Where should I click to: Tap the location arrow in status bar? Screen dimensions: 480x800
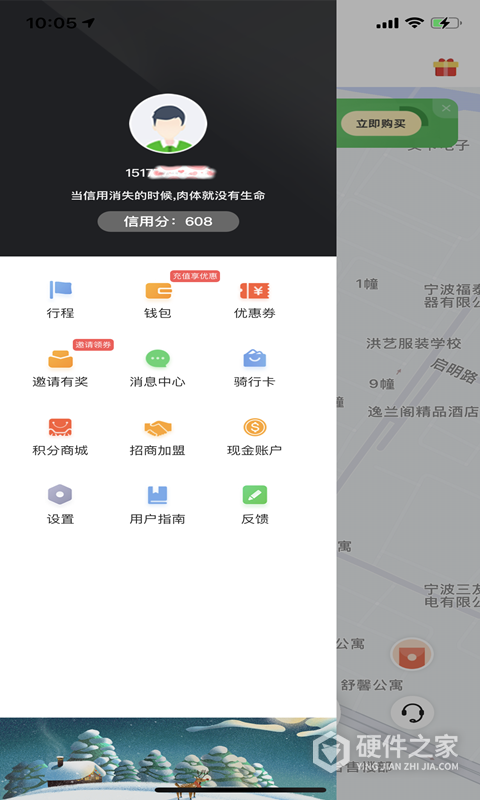(x=88, y=22)
